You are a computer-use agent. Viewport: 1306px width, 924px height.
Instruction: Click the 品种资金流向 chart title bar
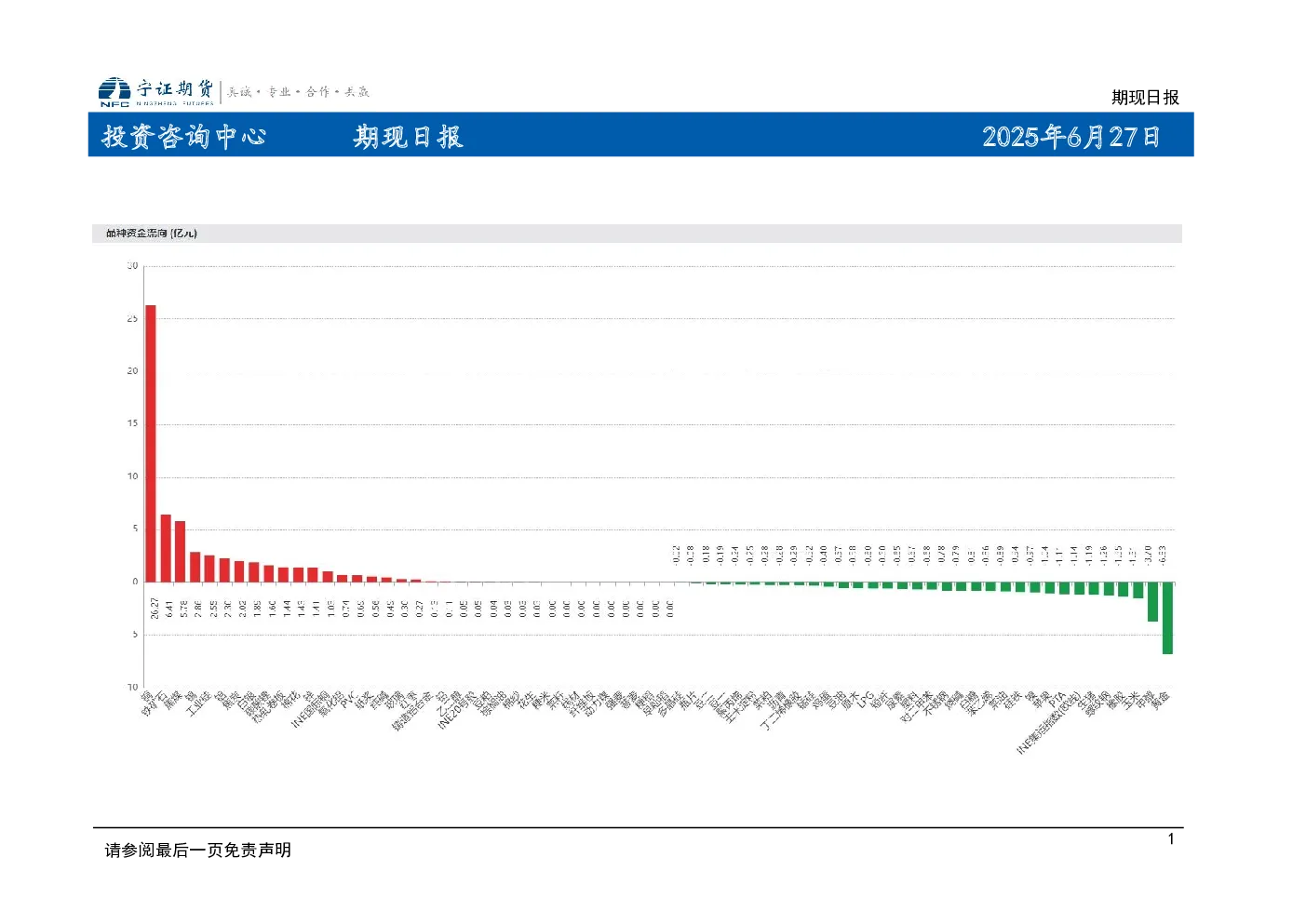click(637, 233)
